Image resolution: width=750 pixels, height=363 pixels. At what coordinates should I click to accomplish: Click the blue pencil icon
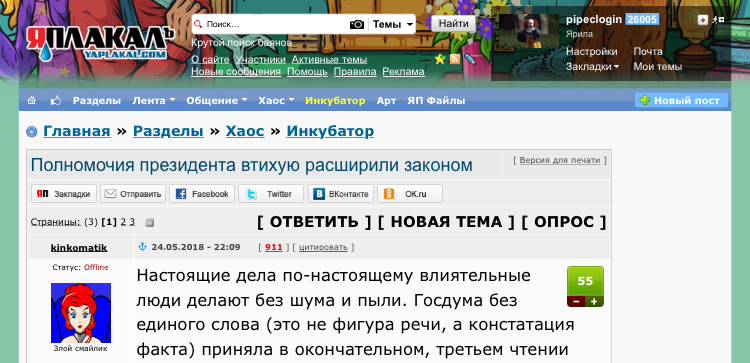(469, 59)
